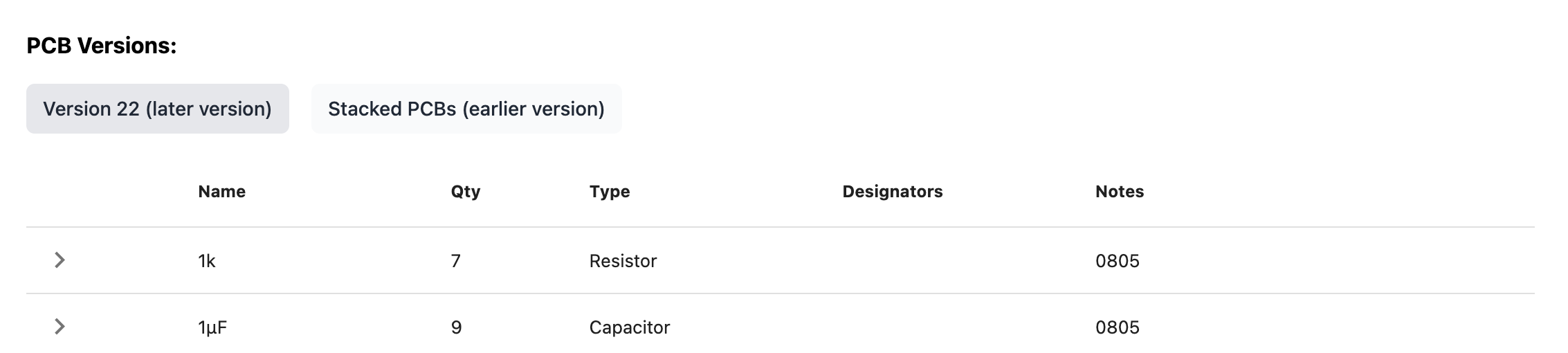Click quantity 9 in the capacitor row
1568x353 pixels.
456,327
